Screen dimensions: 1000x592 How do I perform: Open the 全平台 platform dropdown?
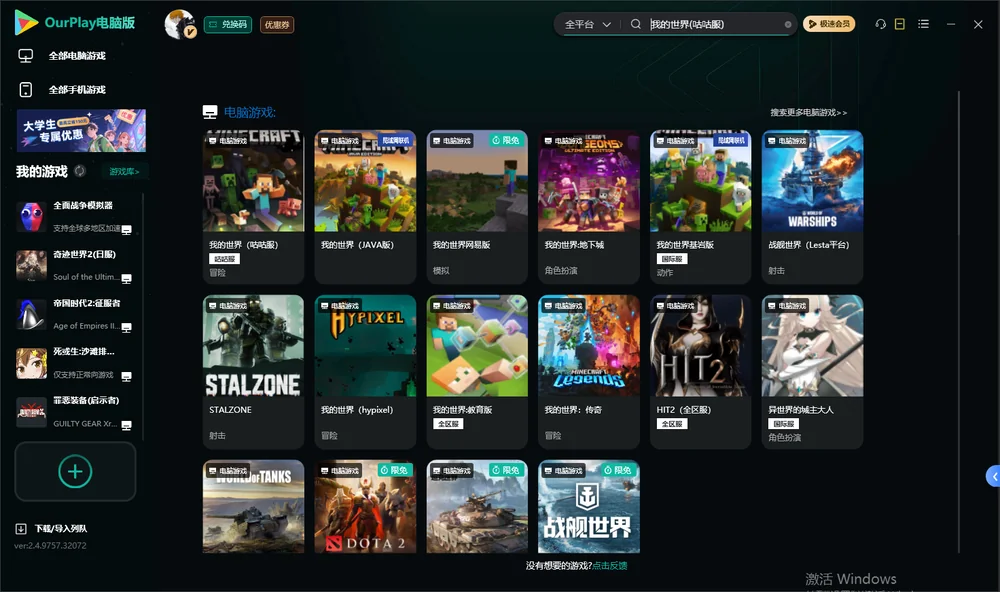(587, 24)
